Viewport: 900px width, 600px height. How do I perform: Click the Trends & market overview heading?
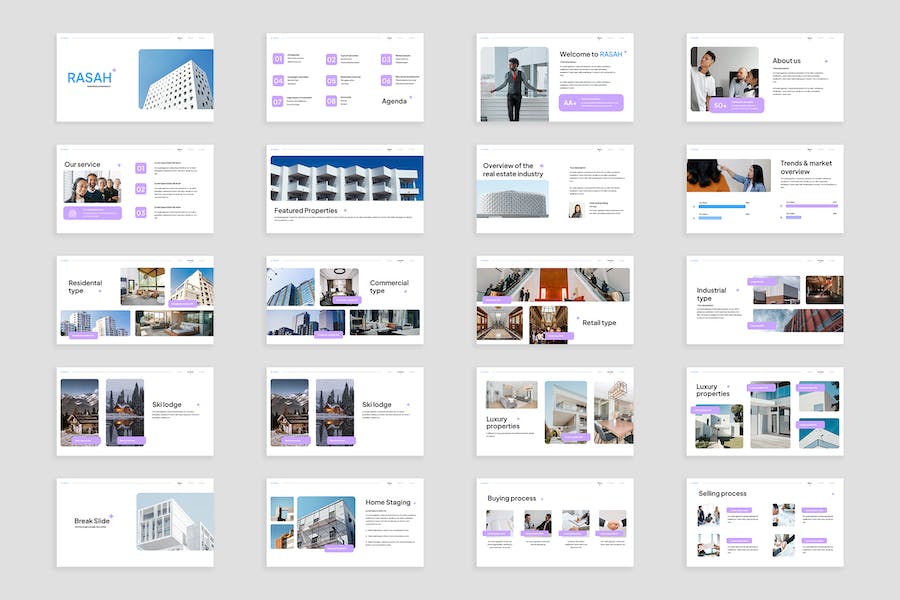[x=806, y=167]
